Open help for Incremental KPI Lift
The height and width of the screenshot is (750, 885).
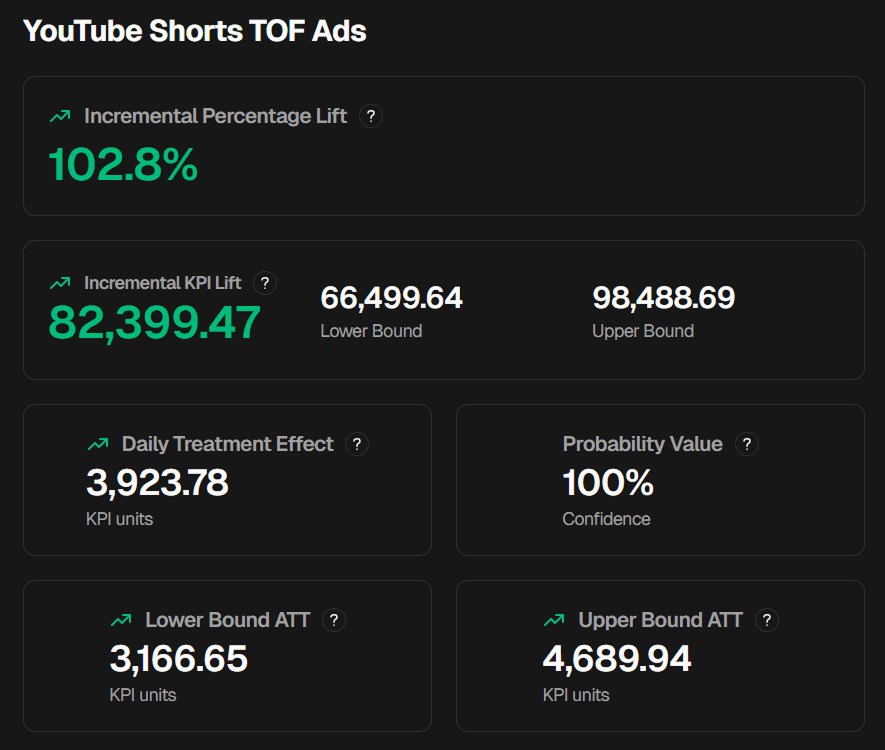265,283
